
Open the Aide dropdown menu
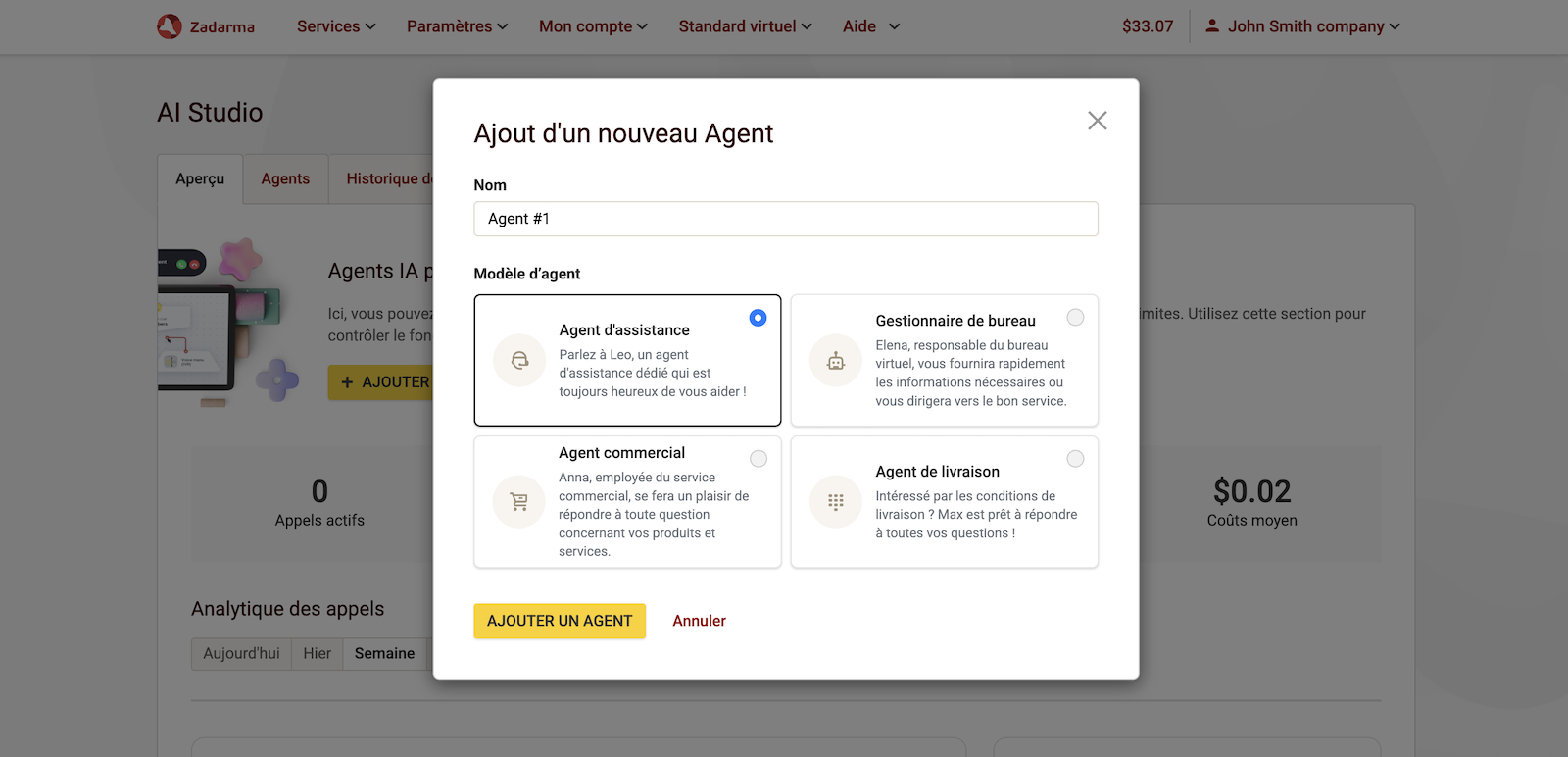pyautogui.click(x=871, y=26)
